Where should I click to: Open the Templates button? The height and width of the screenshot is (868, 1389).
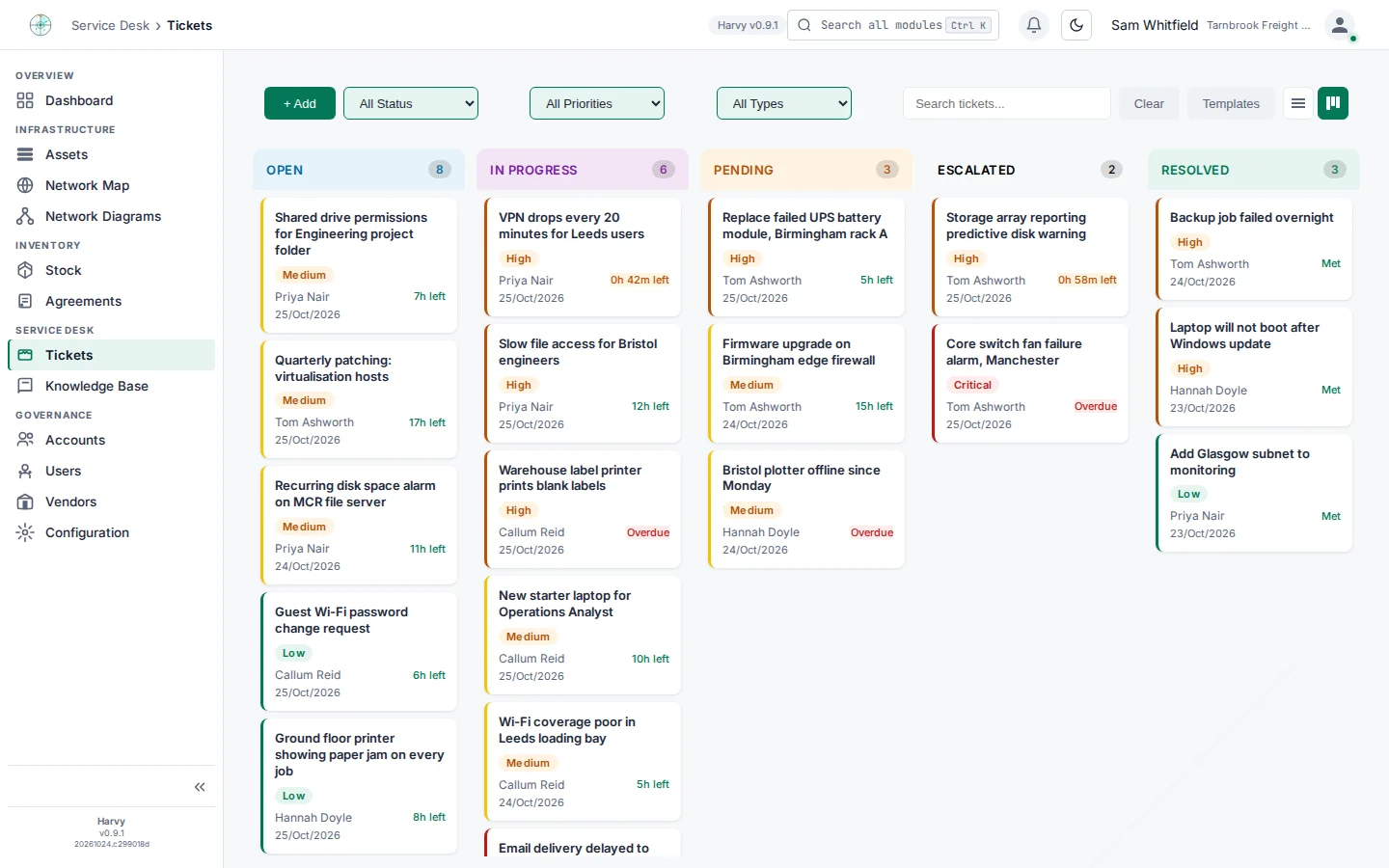pos(1231,103)
